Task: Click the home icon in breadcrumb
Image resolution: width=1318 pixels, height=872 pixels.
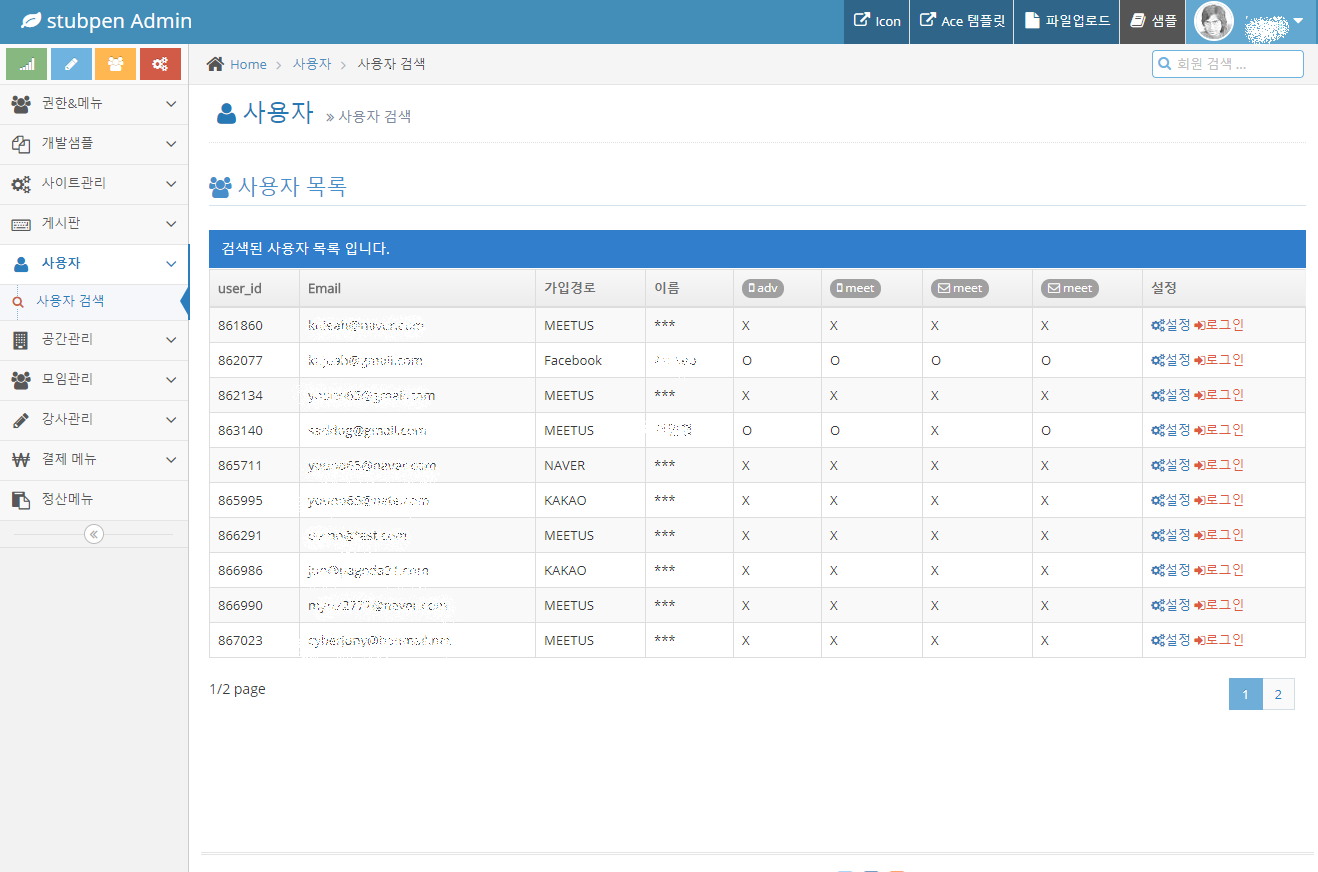Action: 215,64
